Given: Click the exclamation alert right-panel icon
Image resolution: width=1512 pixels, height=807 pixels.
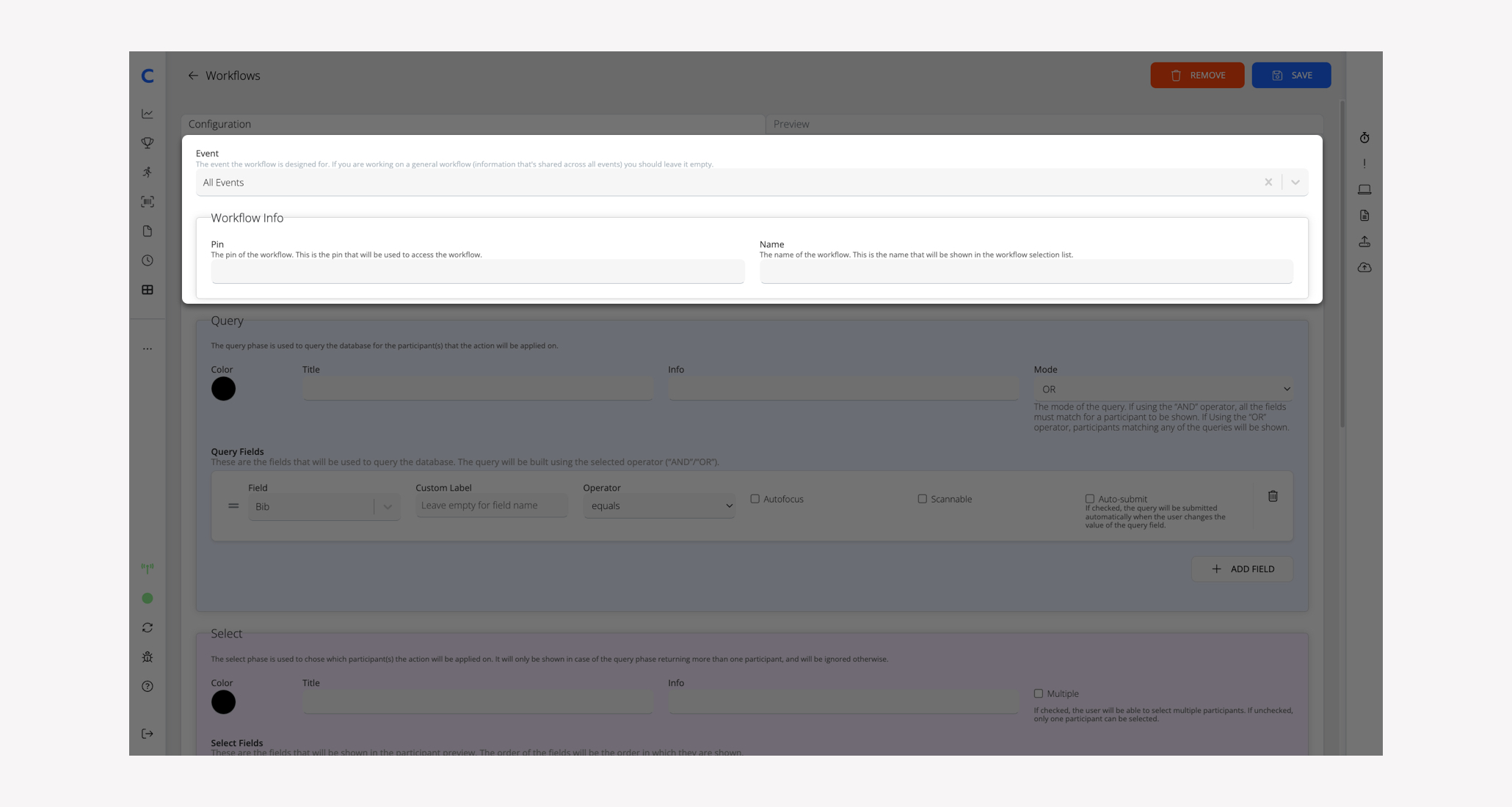Looking at the screenshot, I should pyautogui.click(x=1364, y=164).
